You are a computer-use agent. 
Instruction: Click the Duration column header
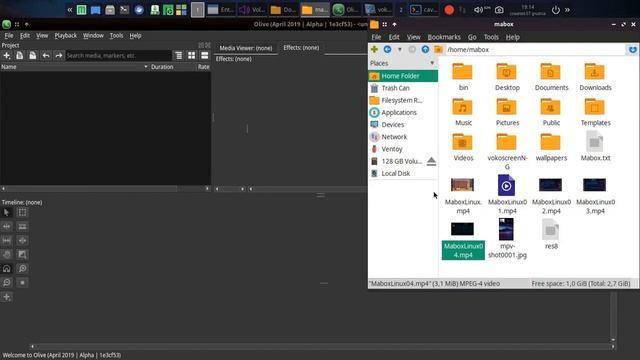pyautogui.click(x=162, y=67)
